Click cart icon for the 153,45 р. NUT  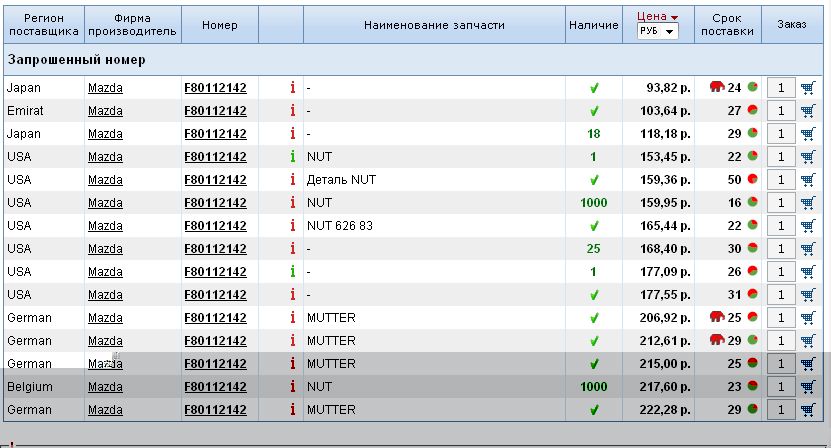(808, 157)
